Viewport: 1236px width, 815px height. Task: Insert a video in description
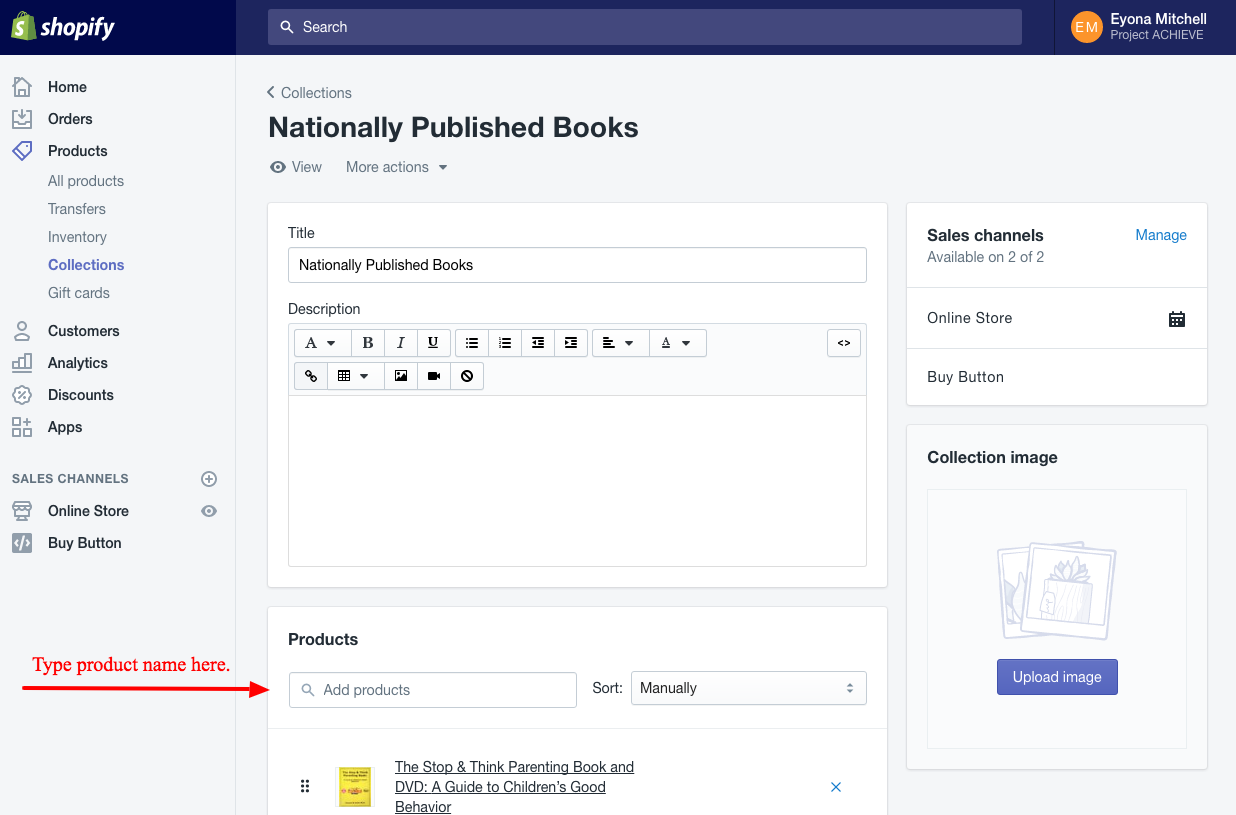click(x=434, y=376)
